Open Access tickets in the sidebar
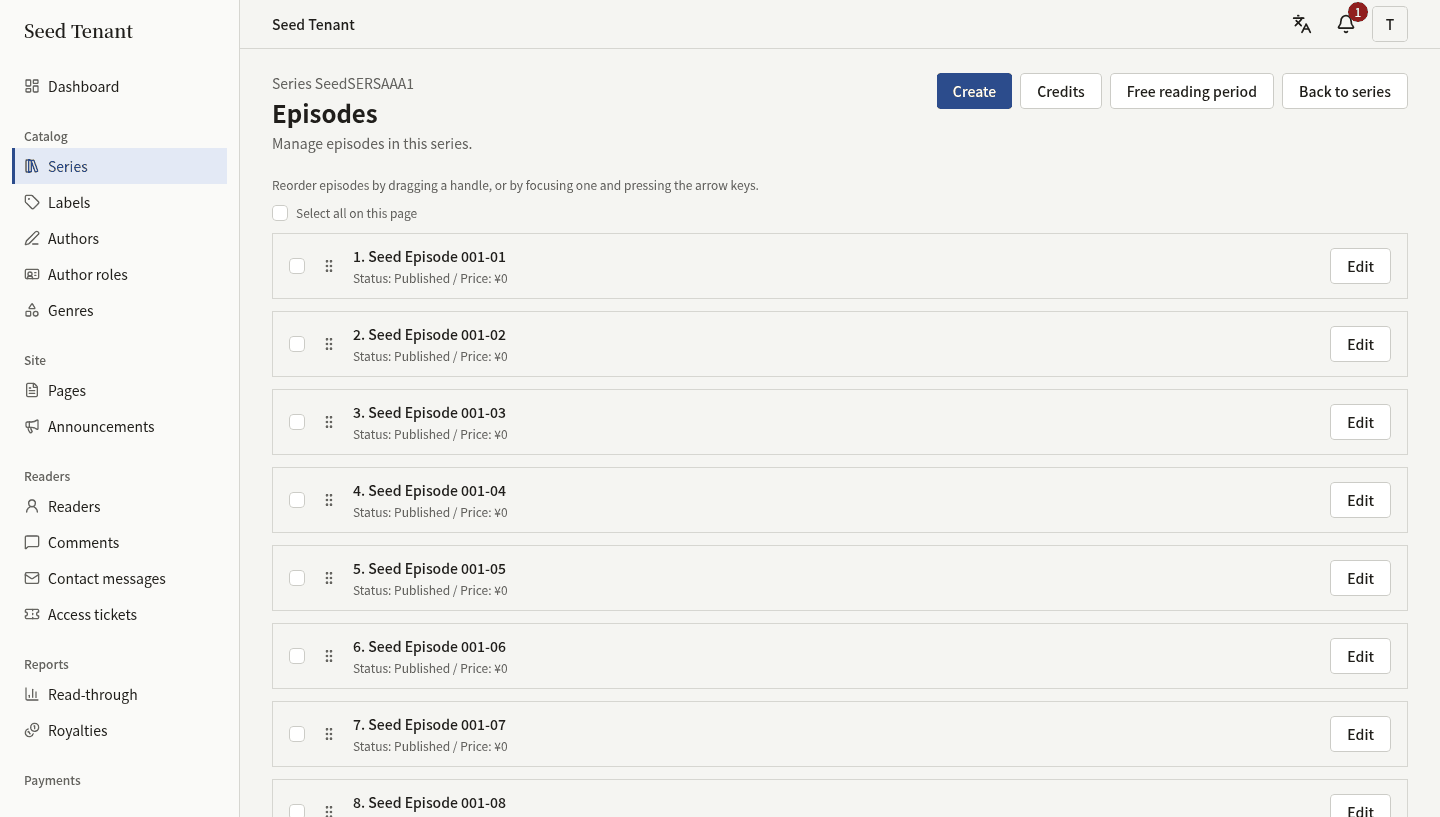The image size is (1440, 817). pyautogui.click(x=120, y=614)
